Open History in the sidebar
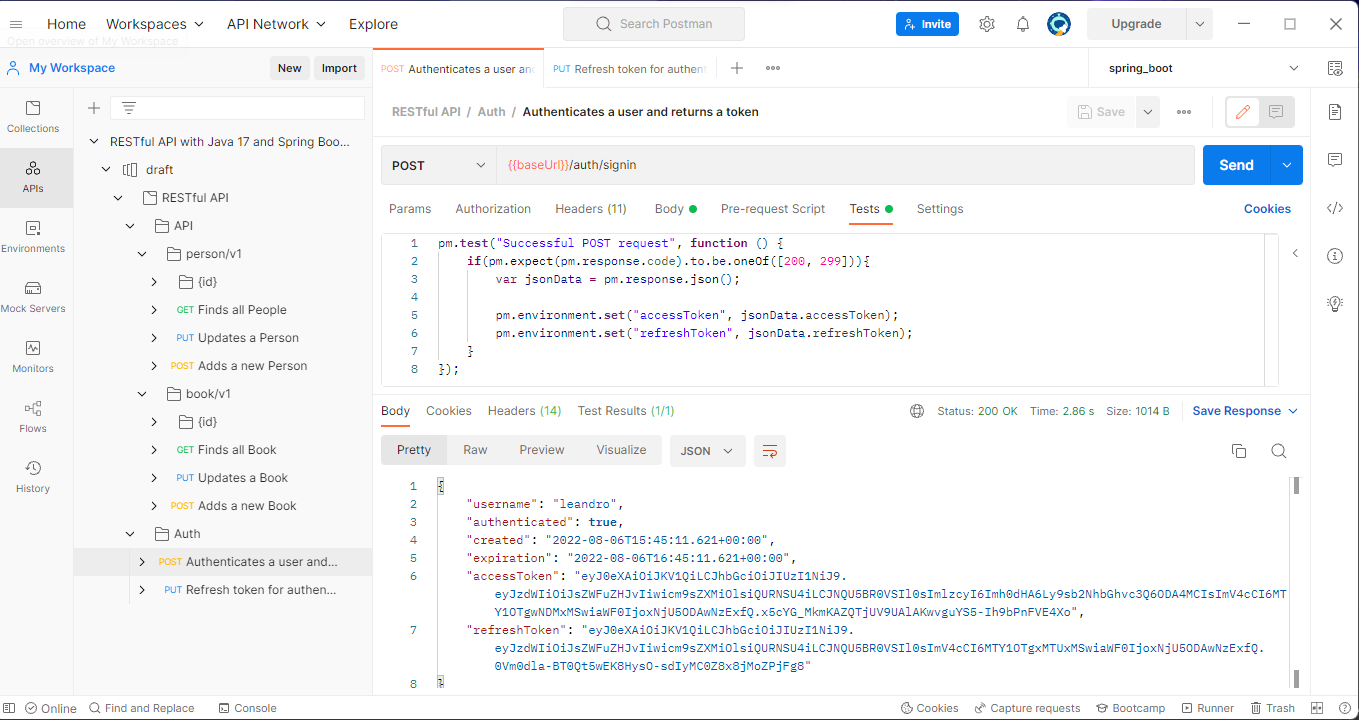The image size is (1359, 720). pyautogui.click(x=33, y=477)
